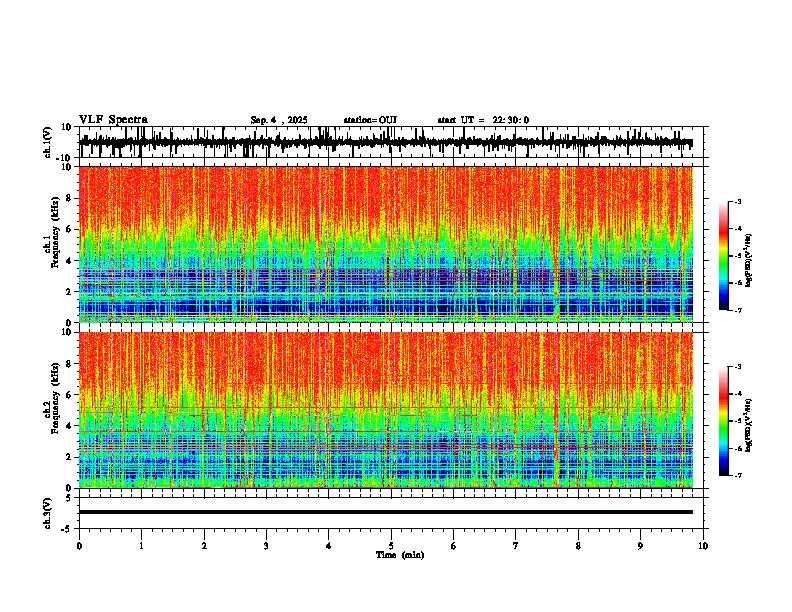Click the '10' tick on the Time axis
The width and height of the screenshot is (792, 612).
pos(703,546)
